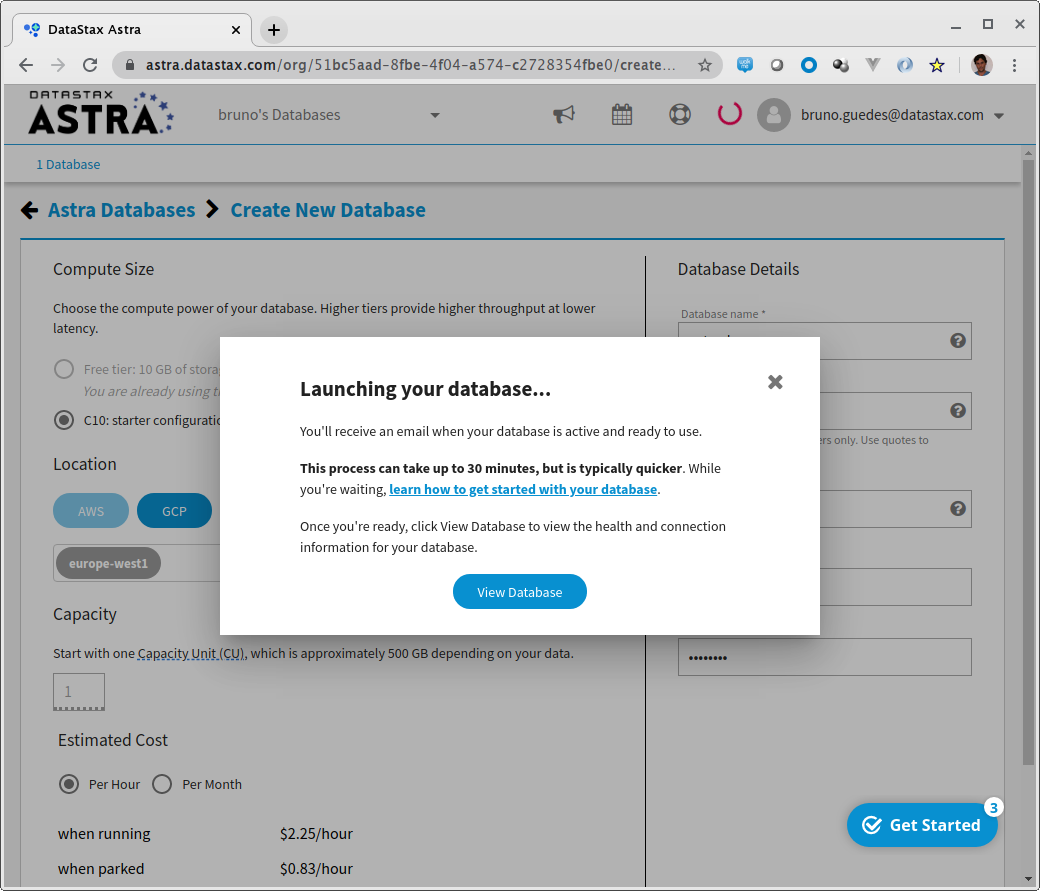Click the site lock security icon
This screenshot has height=891, width=1040.
pos(130,65)
